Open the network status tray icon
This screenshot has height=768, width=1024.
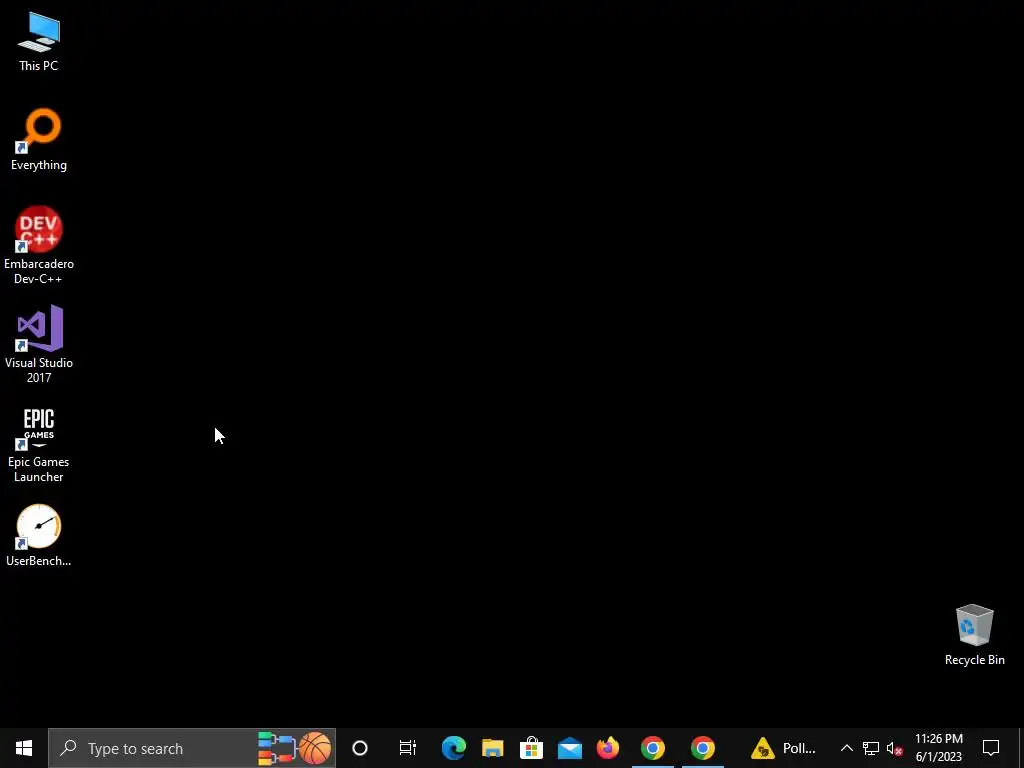[871, 748]
